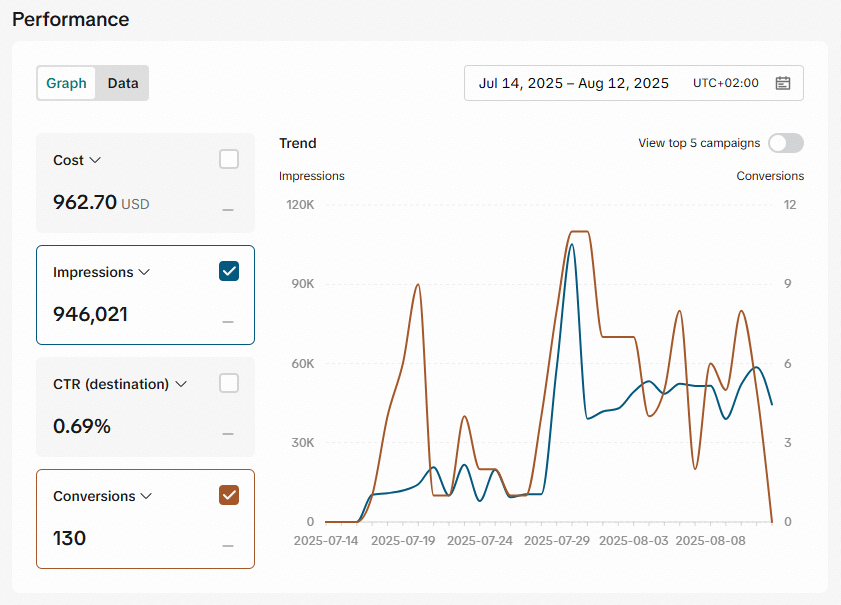The height and width of the screenshot is (605, 841).
Task: Enable the Cost metric checkbox
Action: [x=229, y=159]
